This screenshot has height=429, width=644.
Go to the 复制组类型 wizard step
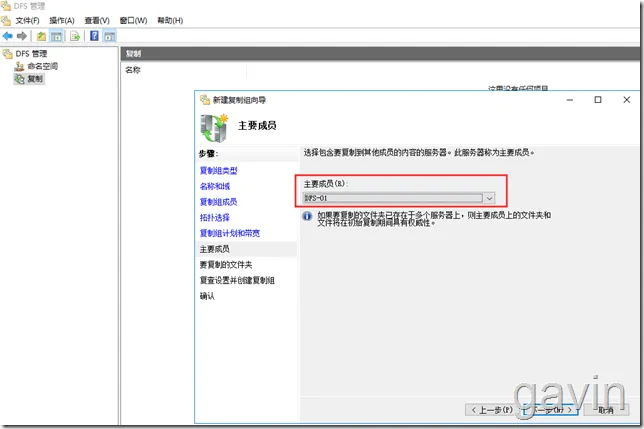tap(218, 170)
